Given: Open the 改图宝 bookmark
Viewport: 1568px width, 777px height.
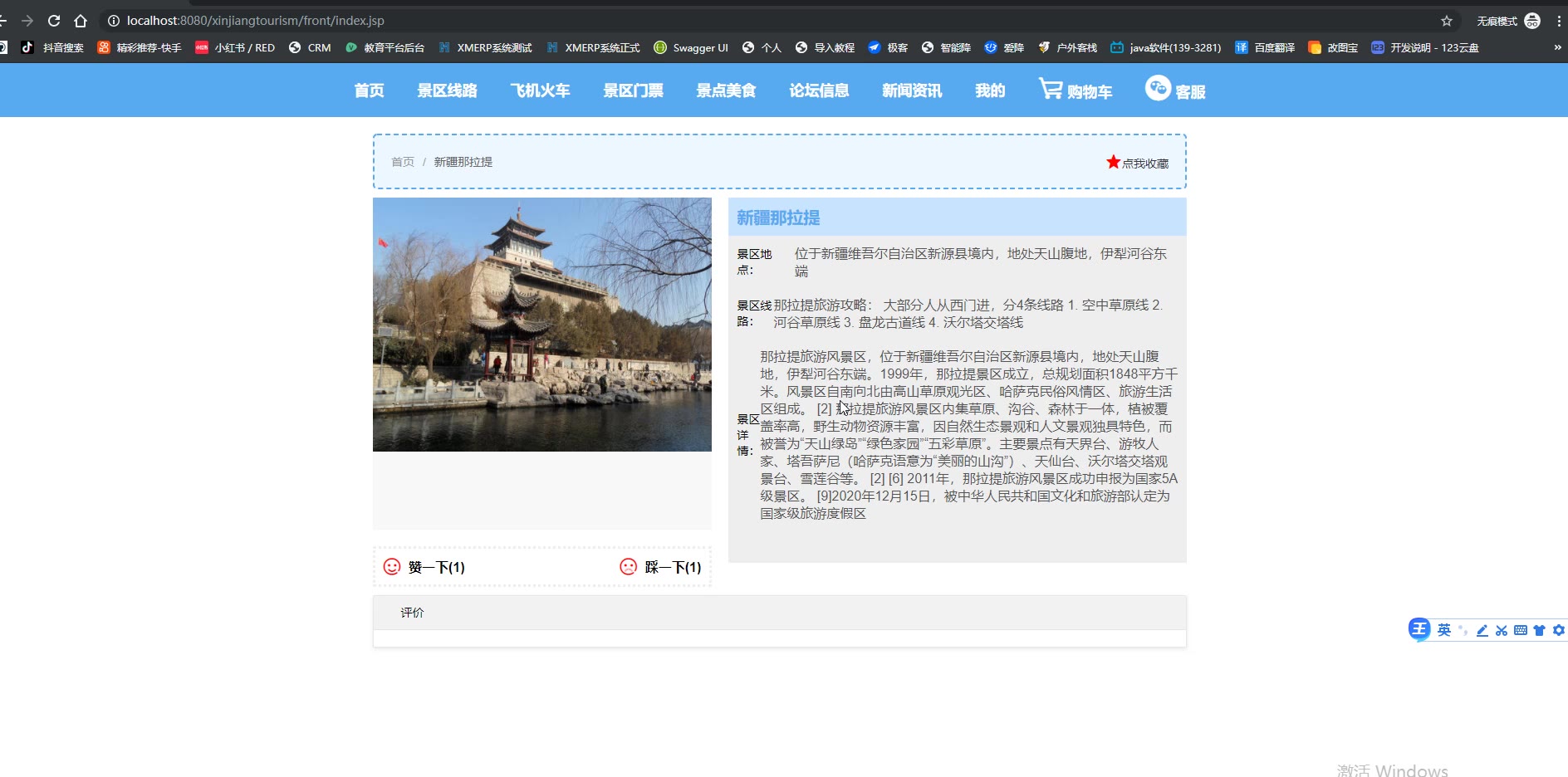Looking at the screenshot, I should [x=1333, y=47].
